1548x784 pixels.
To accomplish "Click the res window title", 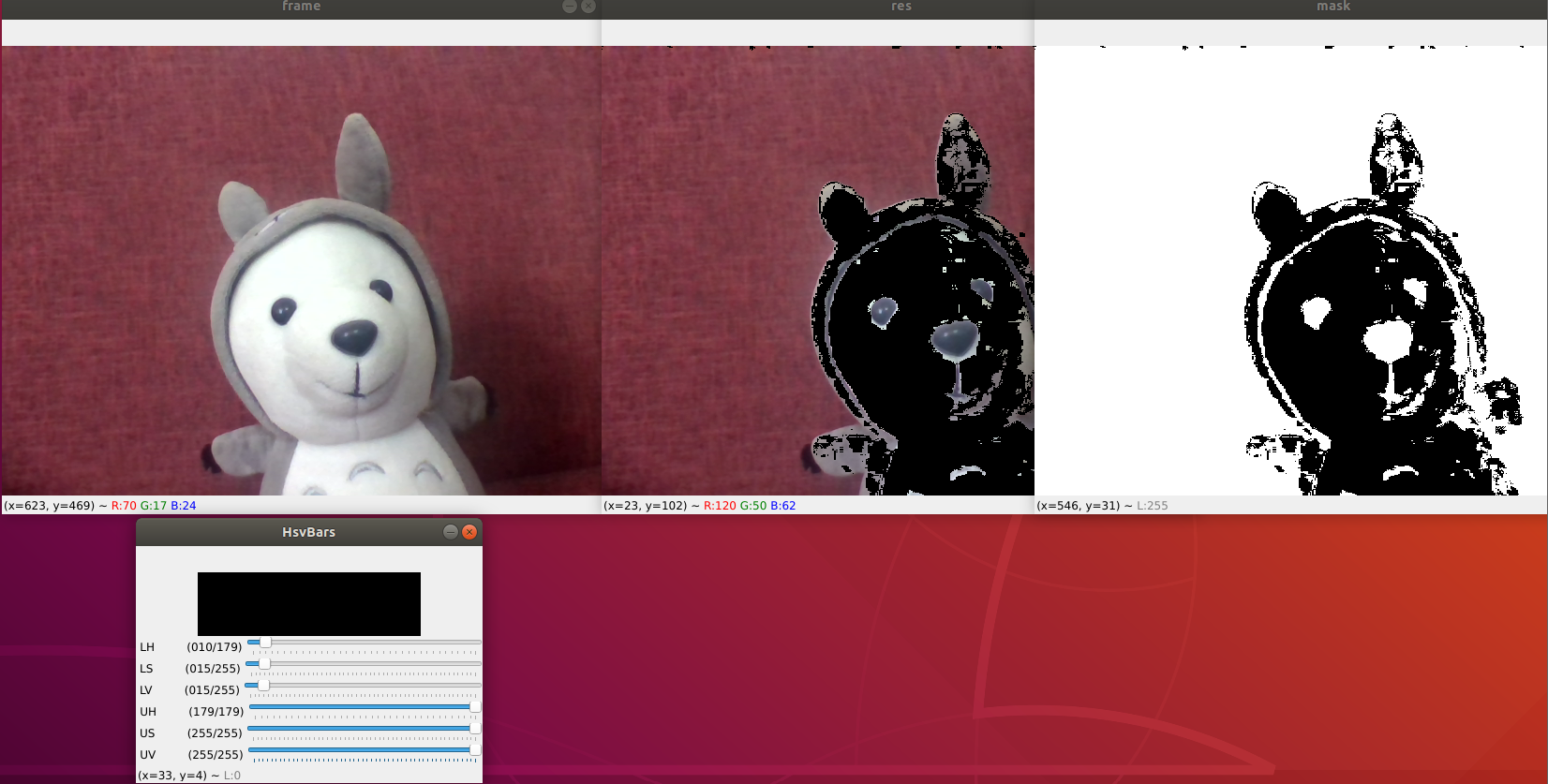I will click(x=901, y=6).
